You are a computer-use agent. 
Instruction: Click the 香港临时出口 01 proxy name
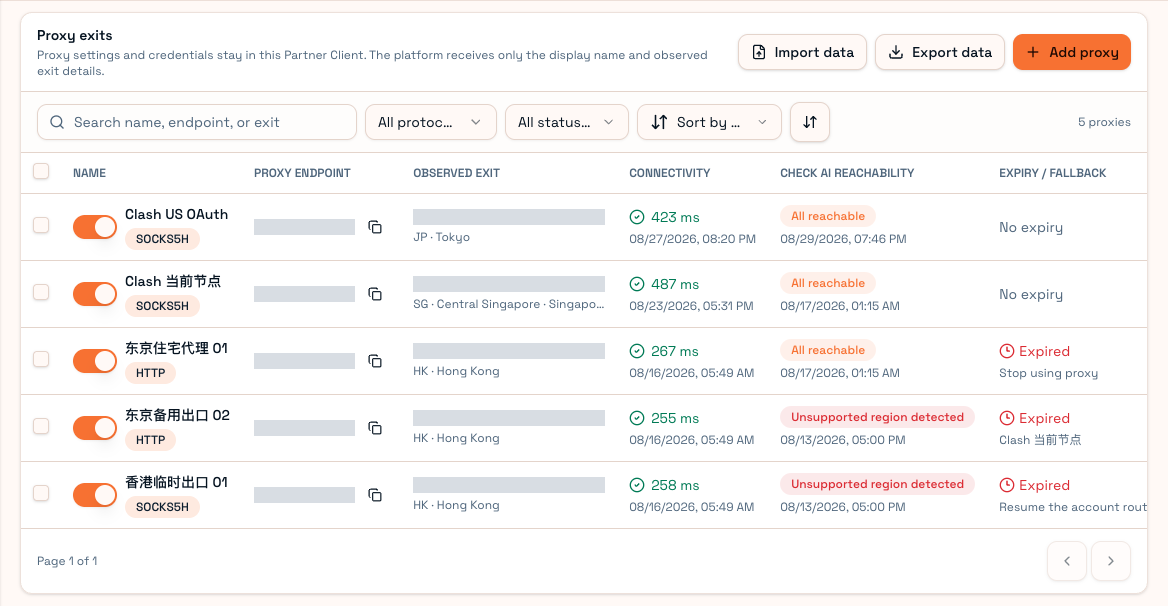click(x=177, y=482)
